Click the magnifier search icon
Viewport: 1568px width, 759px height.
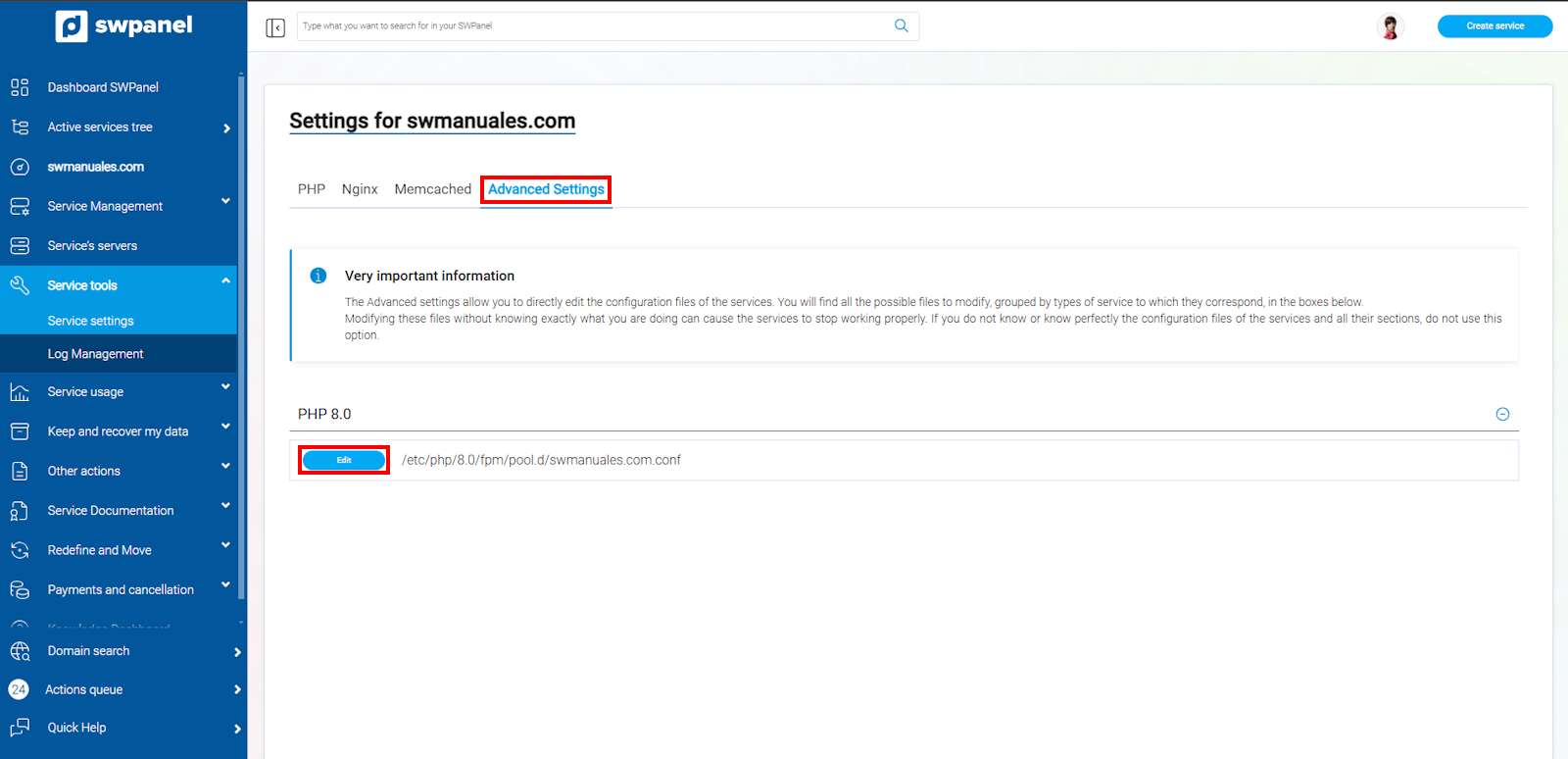click(901, 26)
